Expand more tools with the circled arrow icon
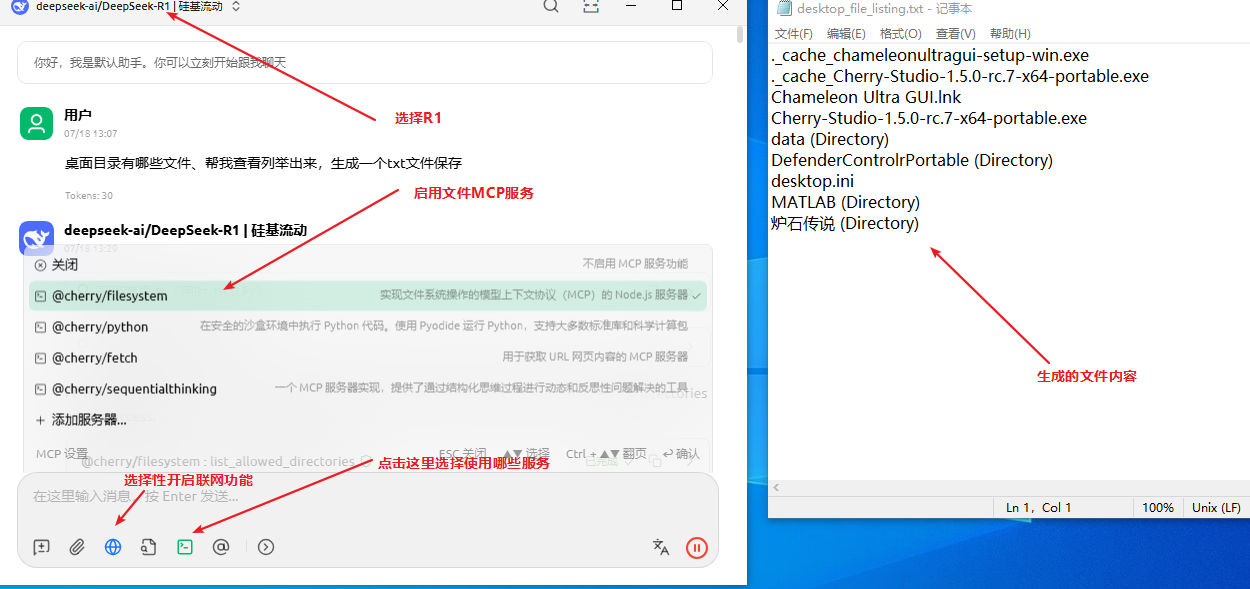The height and width of the screenshot is (589, 1250). coord(266,547)
